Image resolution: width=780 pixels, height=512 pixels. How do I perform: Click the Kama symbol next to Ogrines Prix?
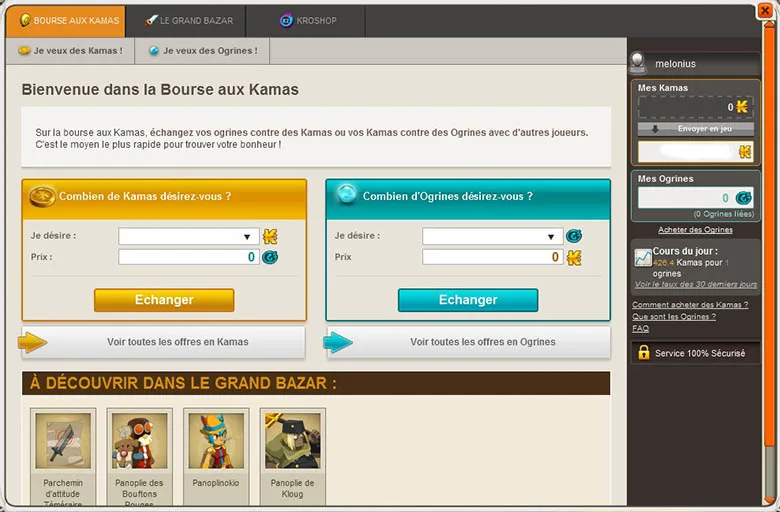click(x=574, y=258)
